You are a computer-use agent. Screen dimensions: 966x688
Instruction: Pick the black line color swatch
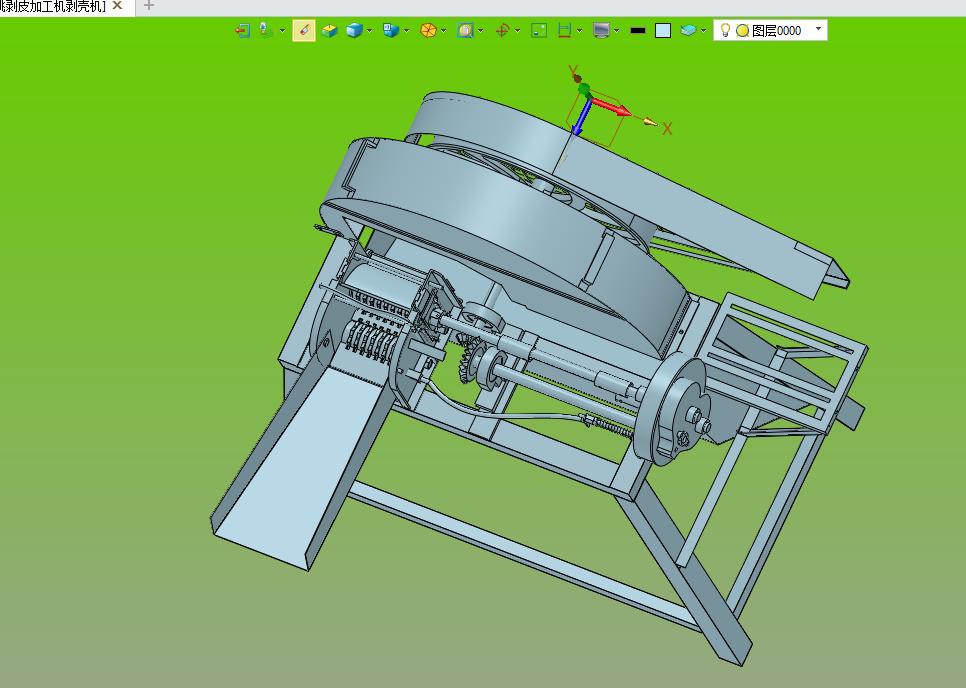[x=638, y=30]
